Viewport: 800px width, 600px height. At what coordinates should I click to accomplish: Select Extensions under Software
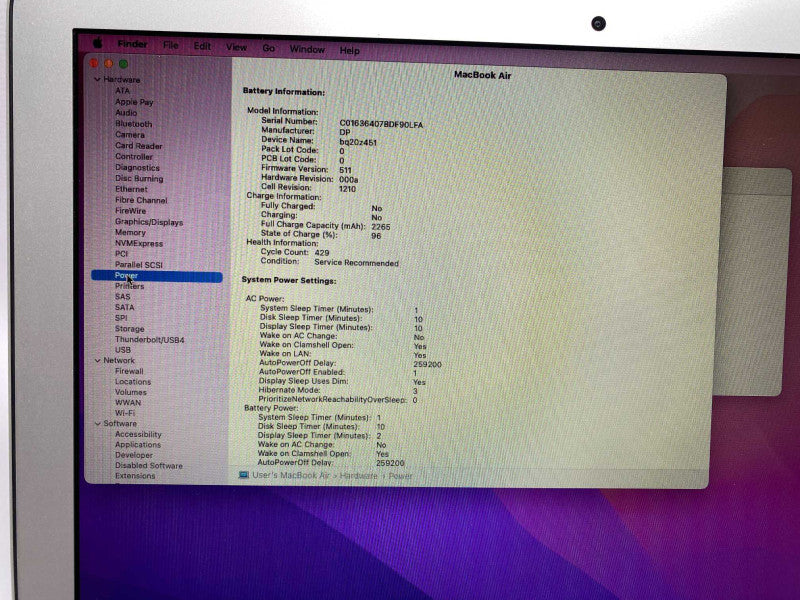tap(135, 476)
